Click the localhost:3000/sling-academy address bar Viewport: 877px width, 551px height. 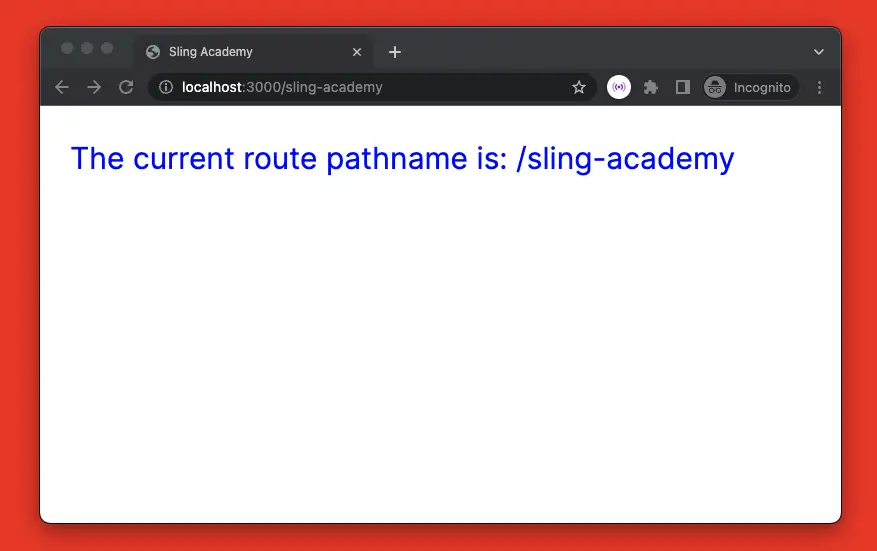pos(372,87)
